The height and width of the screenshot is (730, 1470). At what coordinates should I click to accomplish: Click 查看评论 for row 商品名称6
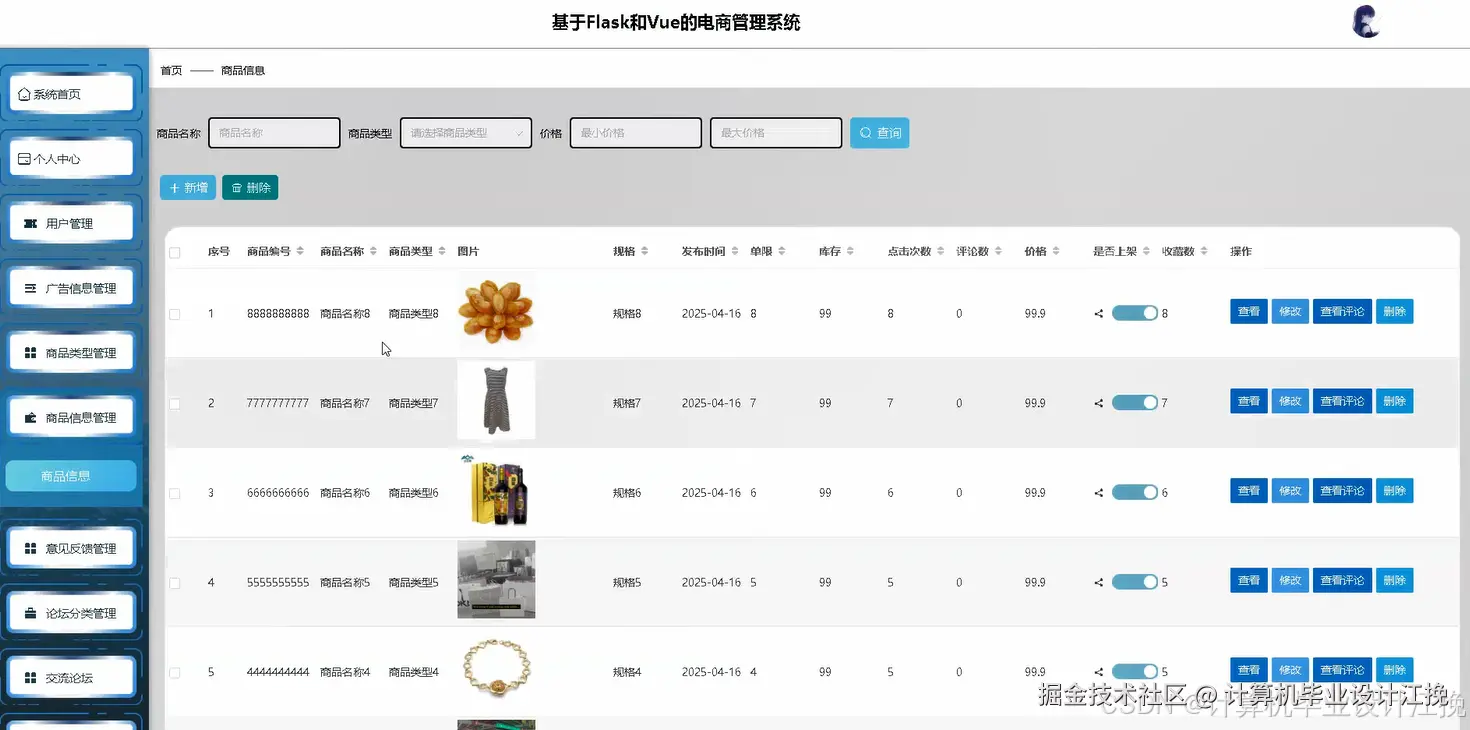pyautogui.click(x=1342, y=490)
